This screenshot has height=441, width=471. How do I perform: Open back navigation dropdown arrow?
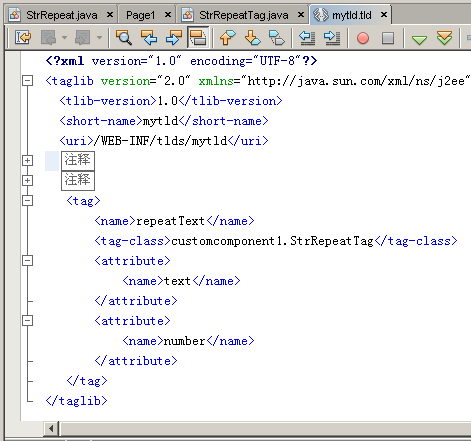coord(65,38)
